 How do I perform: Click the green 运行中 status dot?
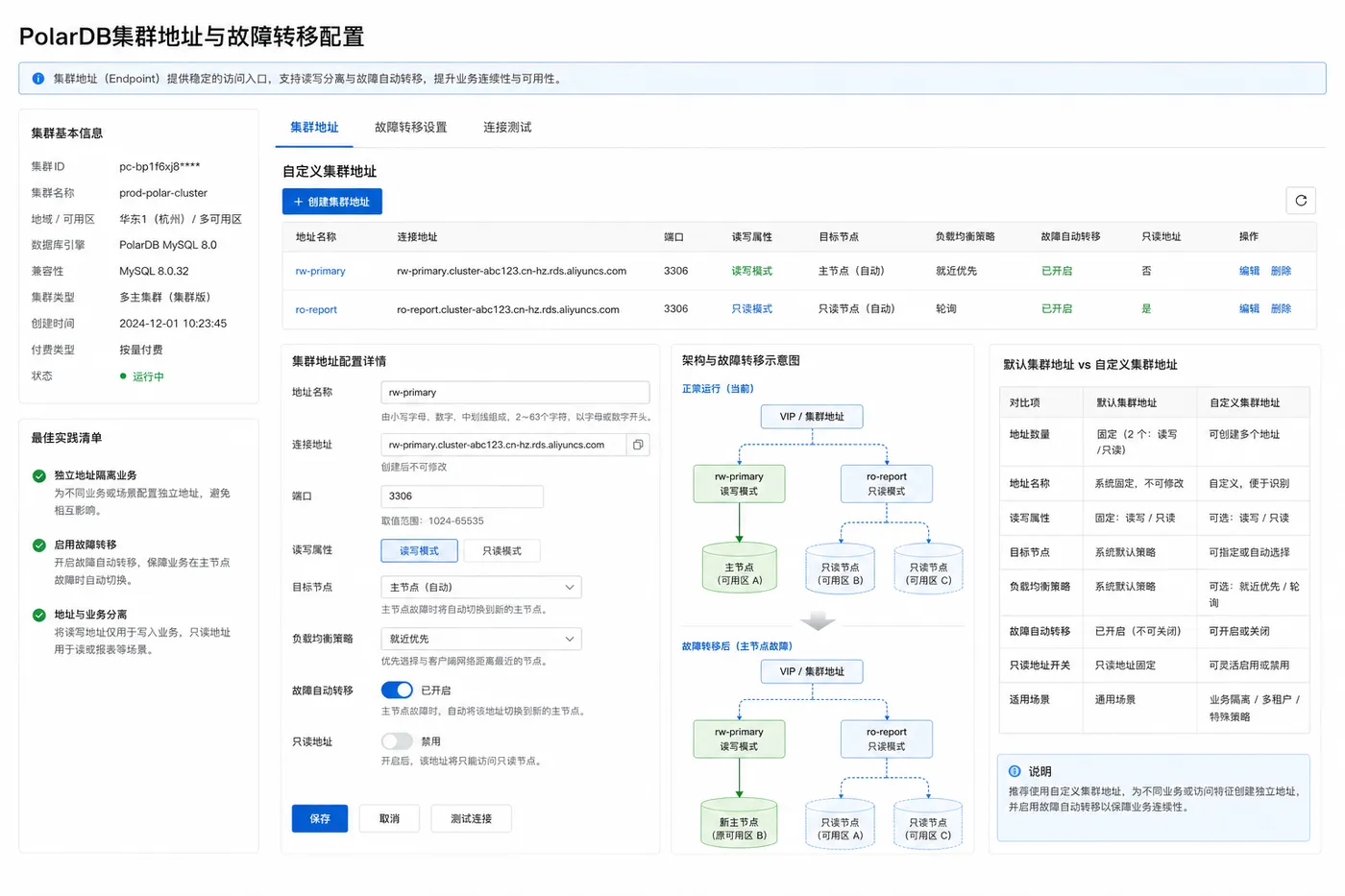click(123, 376)
